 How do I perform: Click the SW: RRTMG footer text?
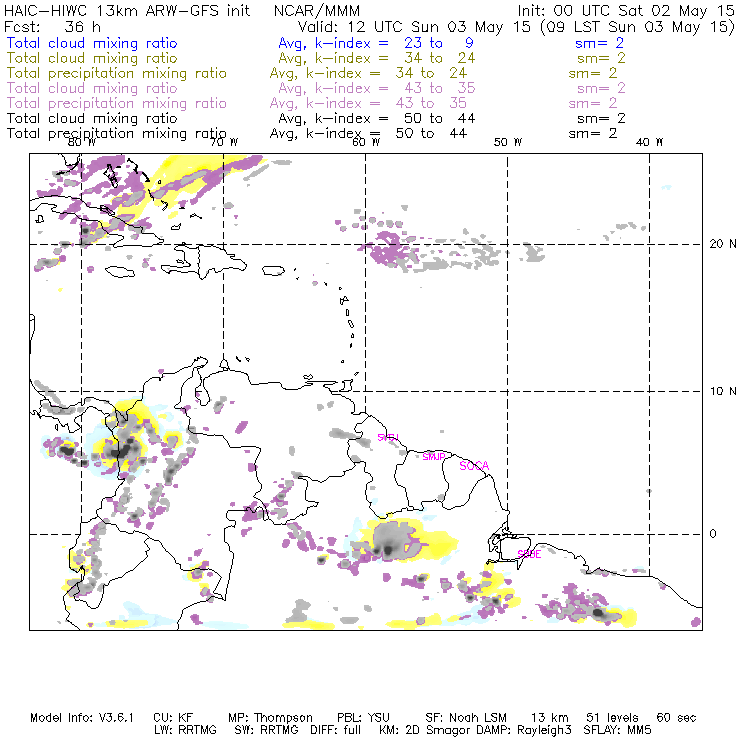267,730
